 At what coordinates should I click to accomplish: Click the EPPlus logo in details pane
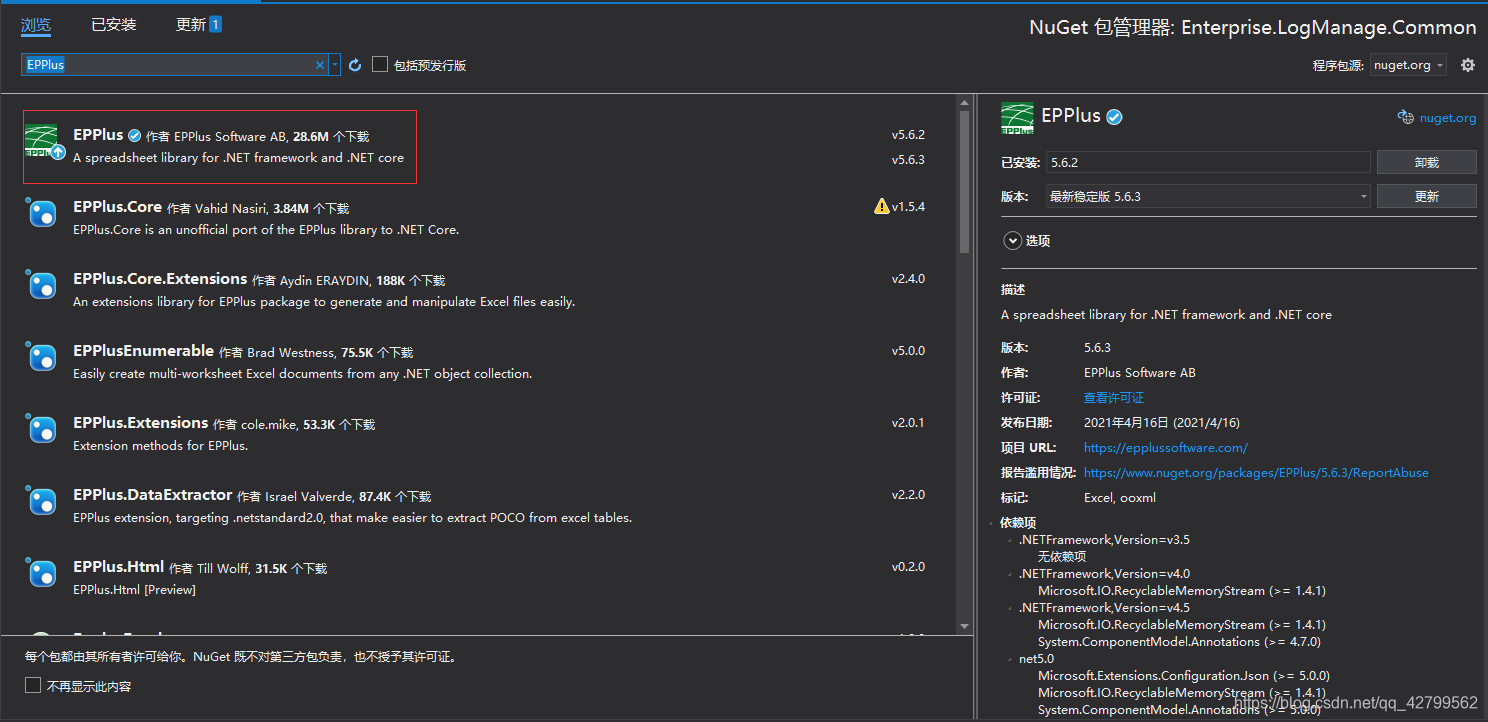(x=1017, y=118)
